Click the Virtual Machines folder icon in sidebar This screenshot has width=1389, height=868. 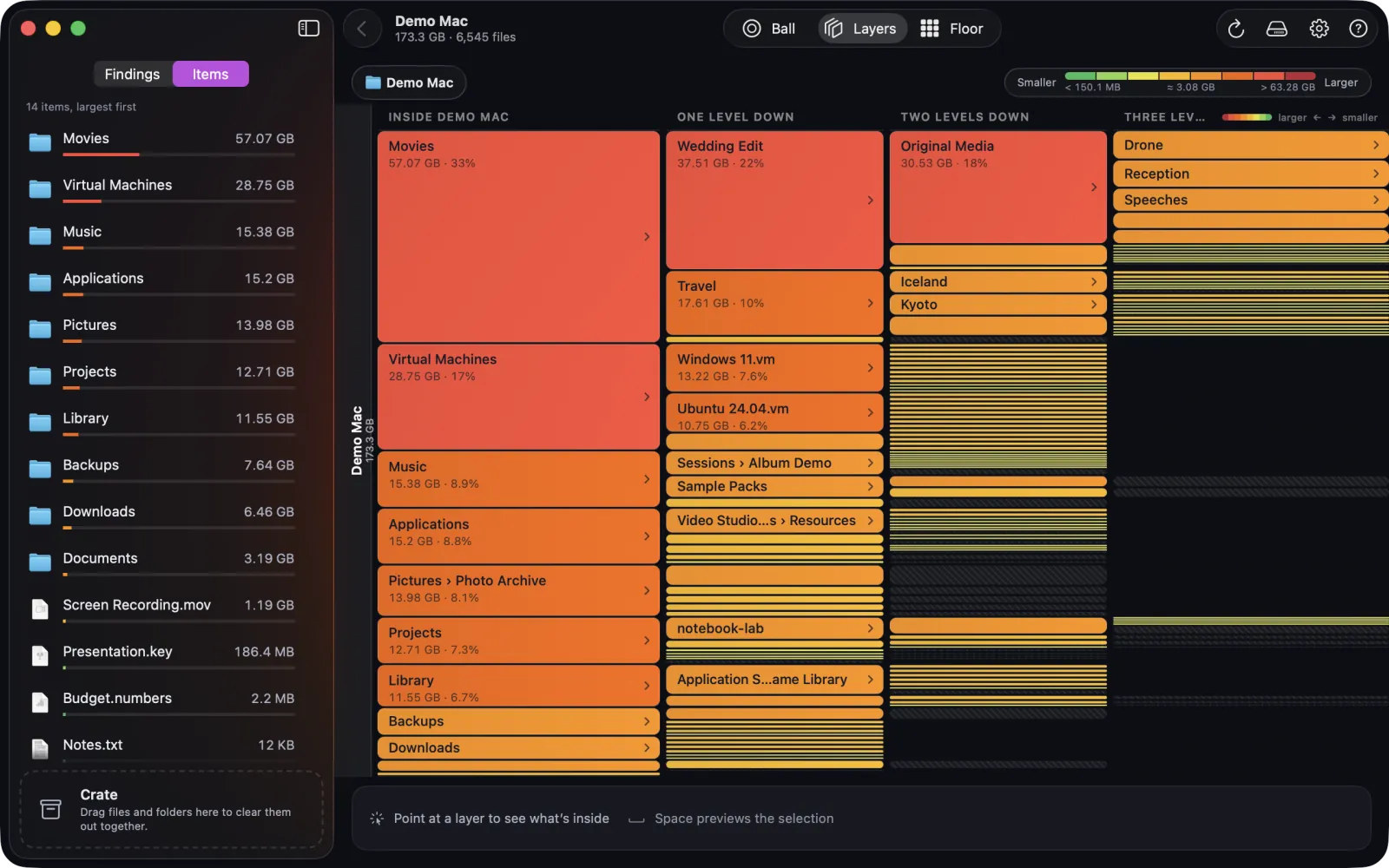40,189
